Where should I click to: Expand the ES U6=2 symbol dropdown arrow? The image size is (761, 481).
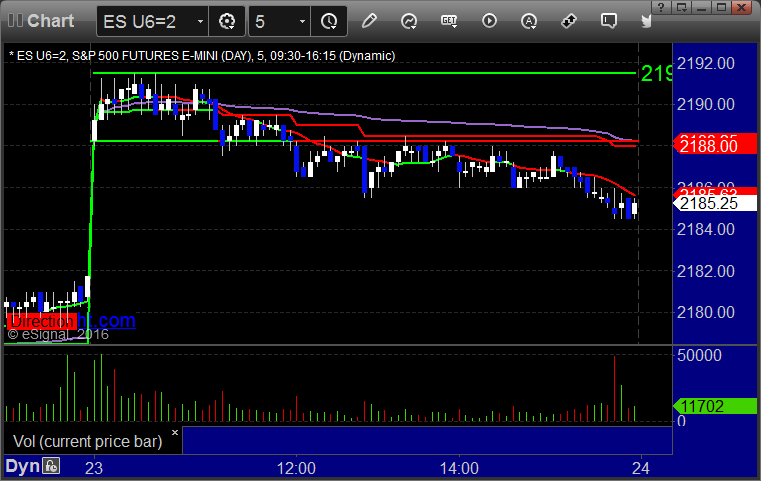coord(200,21)
